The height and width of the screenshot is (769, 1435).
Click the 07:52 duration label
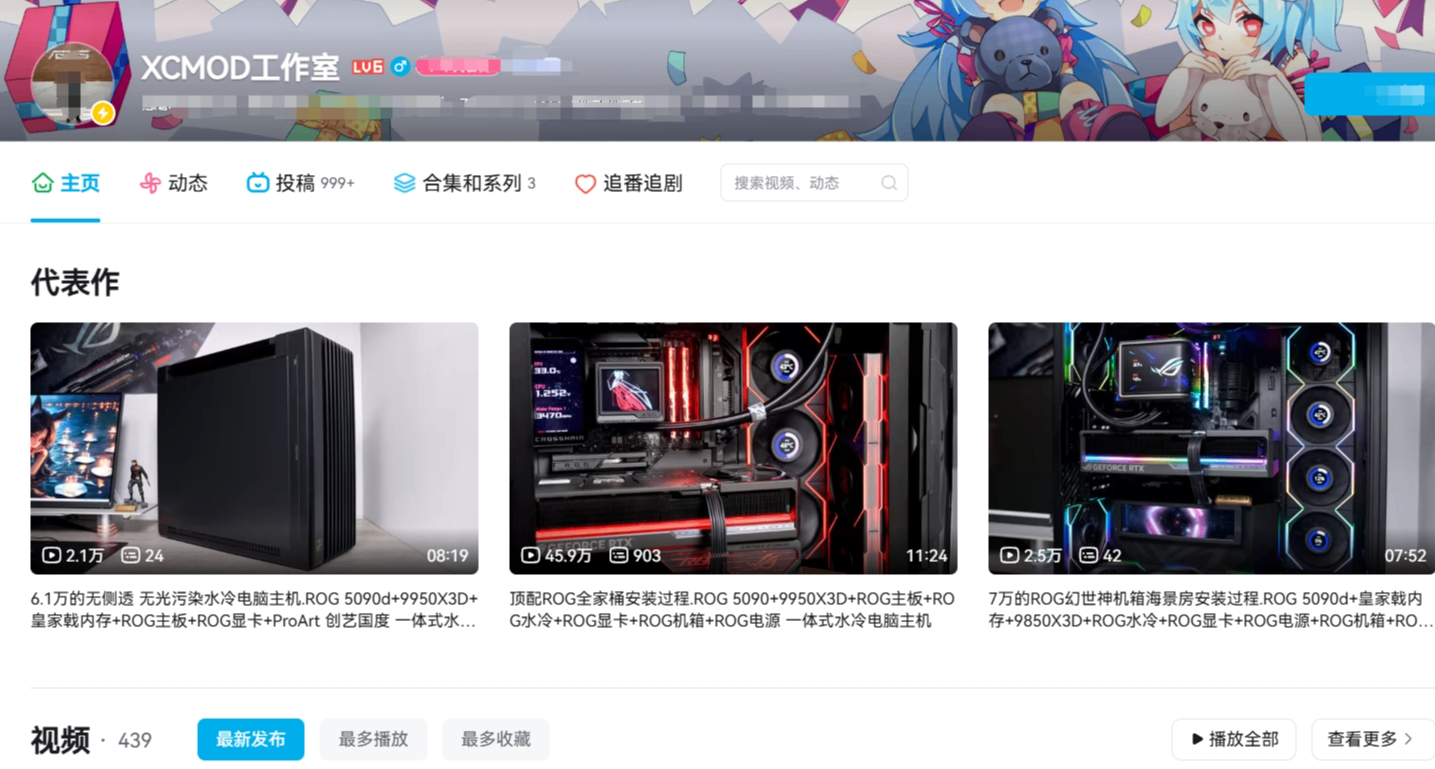click(1405, 555)
